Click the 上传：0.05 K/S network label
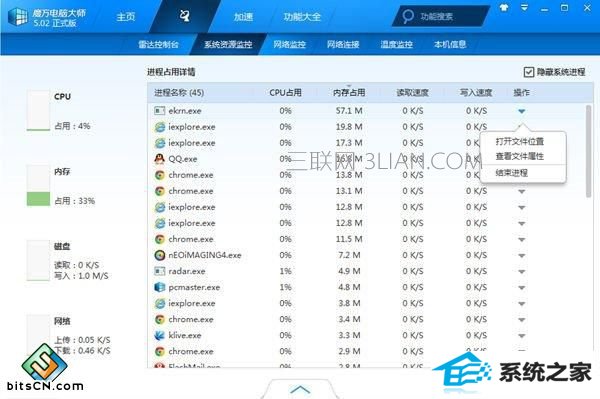The image size is (600, 399). [x=82, y=340]
